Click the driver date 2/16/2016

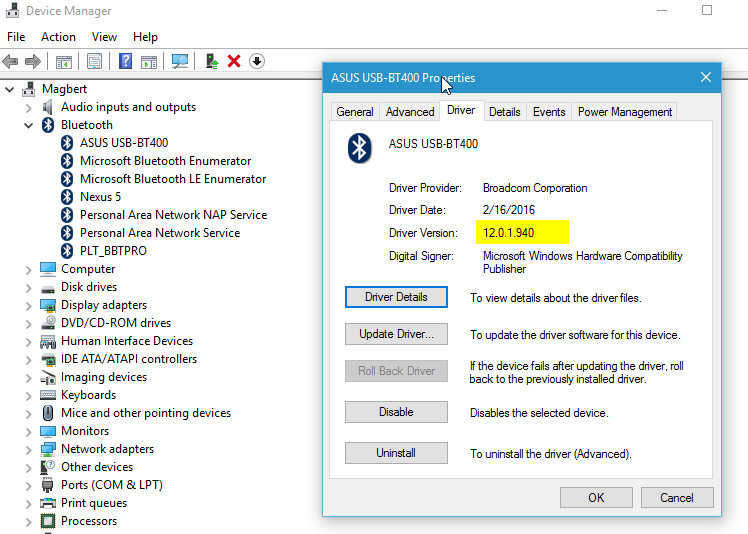[x=509, y=210]
